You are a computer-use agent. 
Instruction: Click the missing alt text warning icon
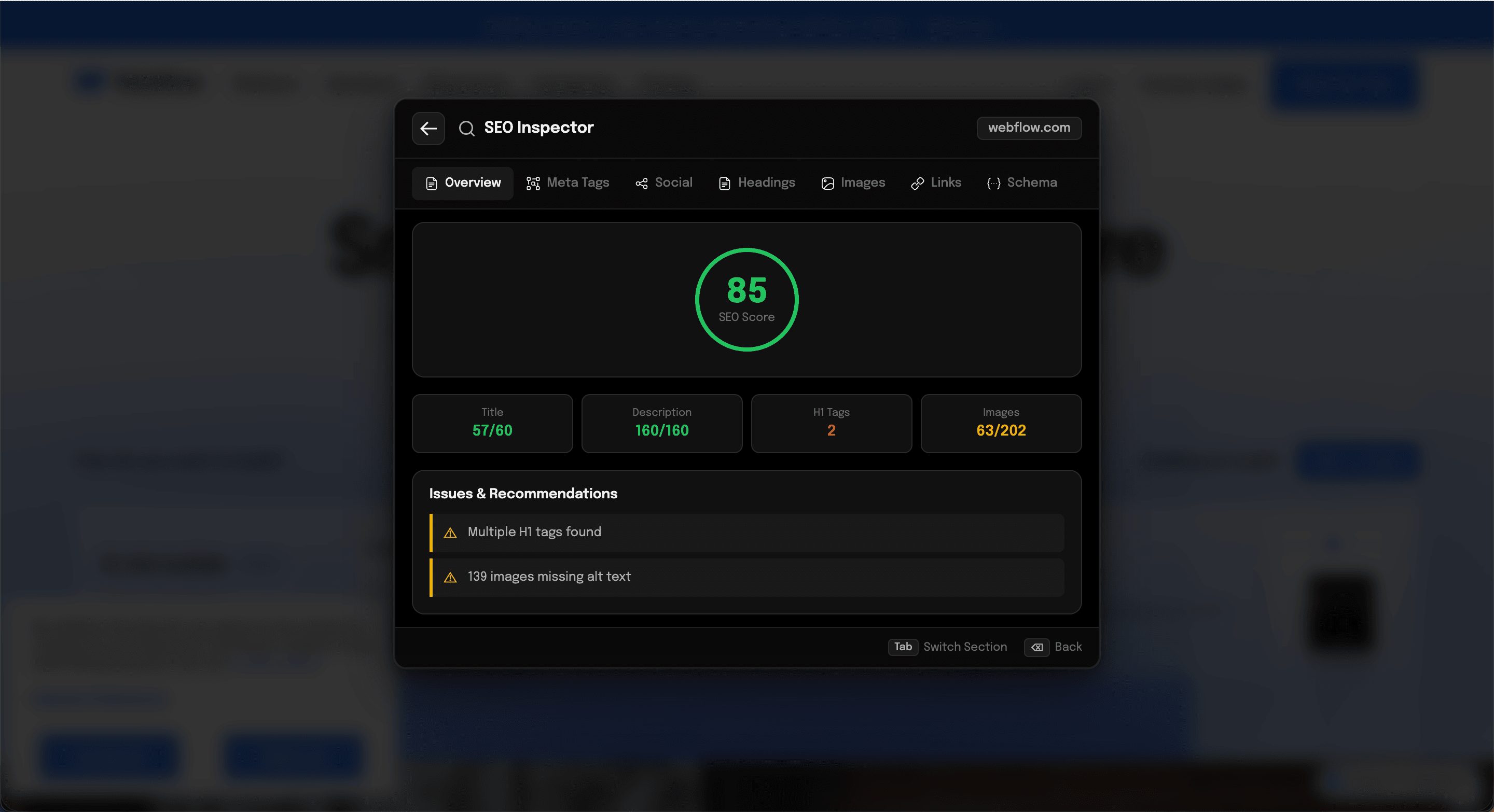[450, 577]
